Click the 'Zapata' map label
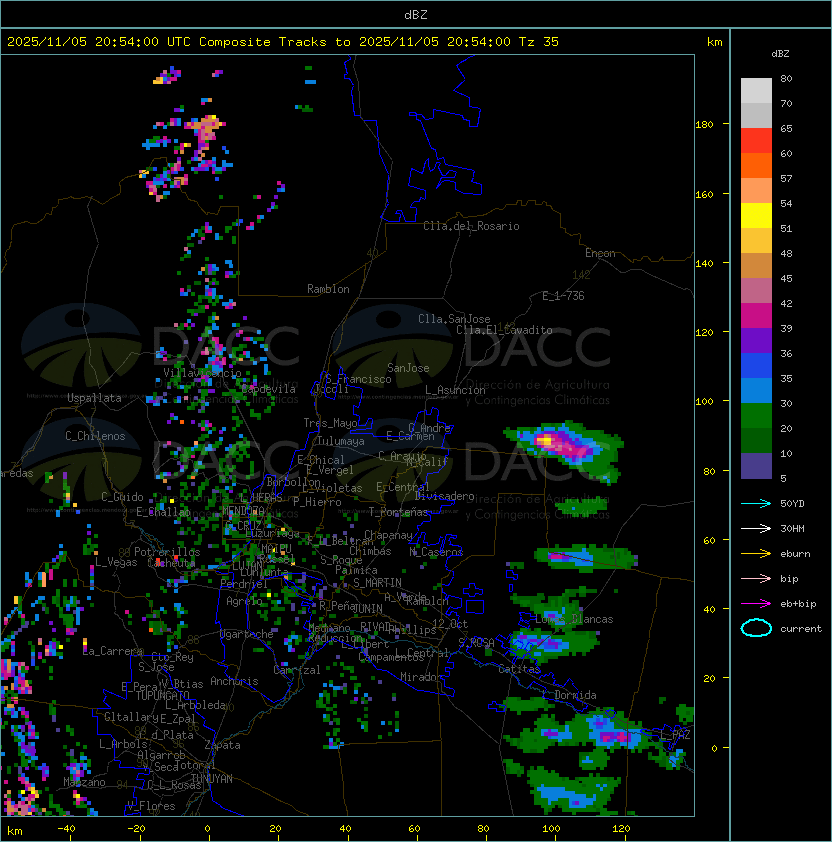 pyautogui.click(x=222, y=745)
